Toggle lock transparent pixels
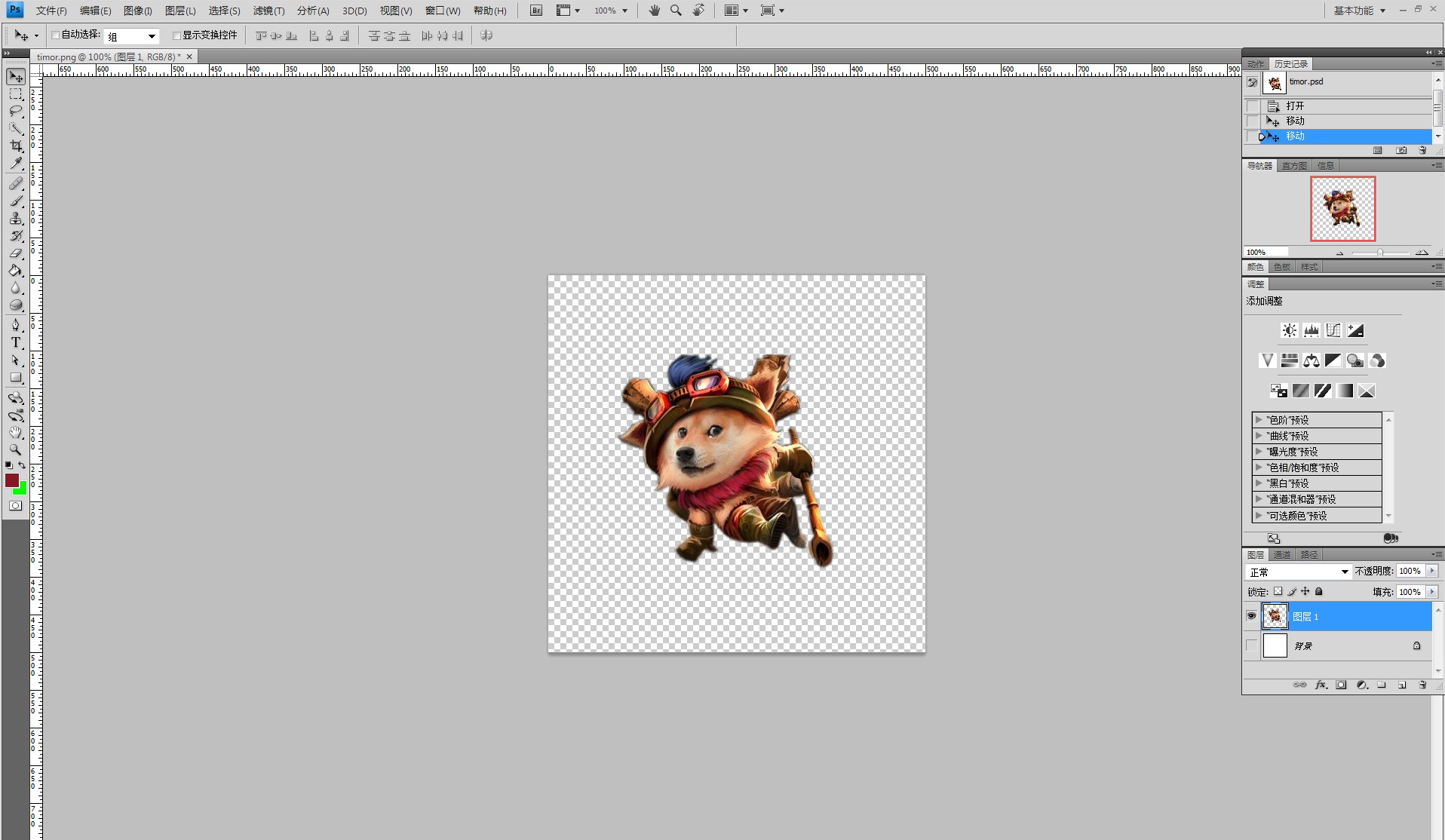 click(x=1278, y=592)
